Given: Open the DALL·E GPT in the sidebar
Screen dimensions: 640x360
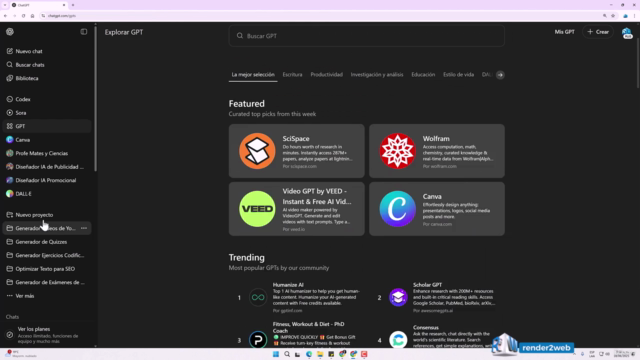Looking at the screenshot, I should (x=47, y=194).
